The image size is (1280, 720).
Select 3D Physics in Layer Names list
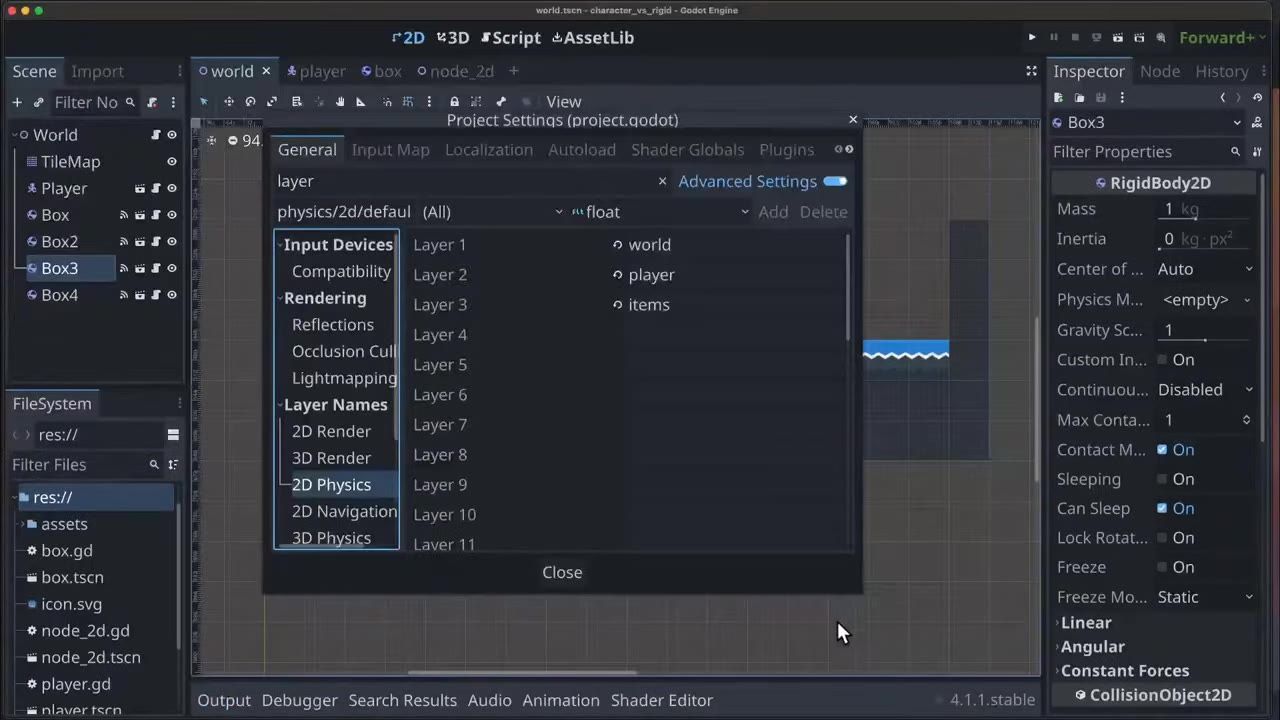pyautogui.click(x=331, y=538)
